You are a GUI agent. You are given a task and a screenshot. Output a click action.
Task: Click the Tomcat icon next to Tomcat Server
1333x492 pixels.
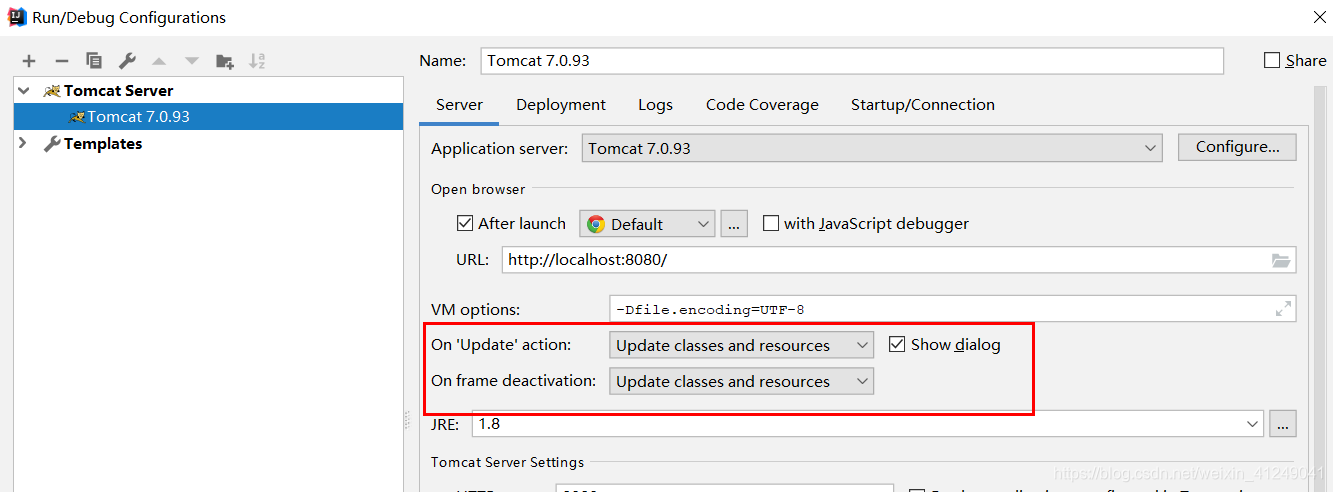pyautogui.click(x=52, y=91)
